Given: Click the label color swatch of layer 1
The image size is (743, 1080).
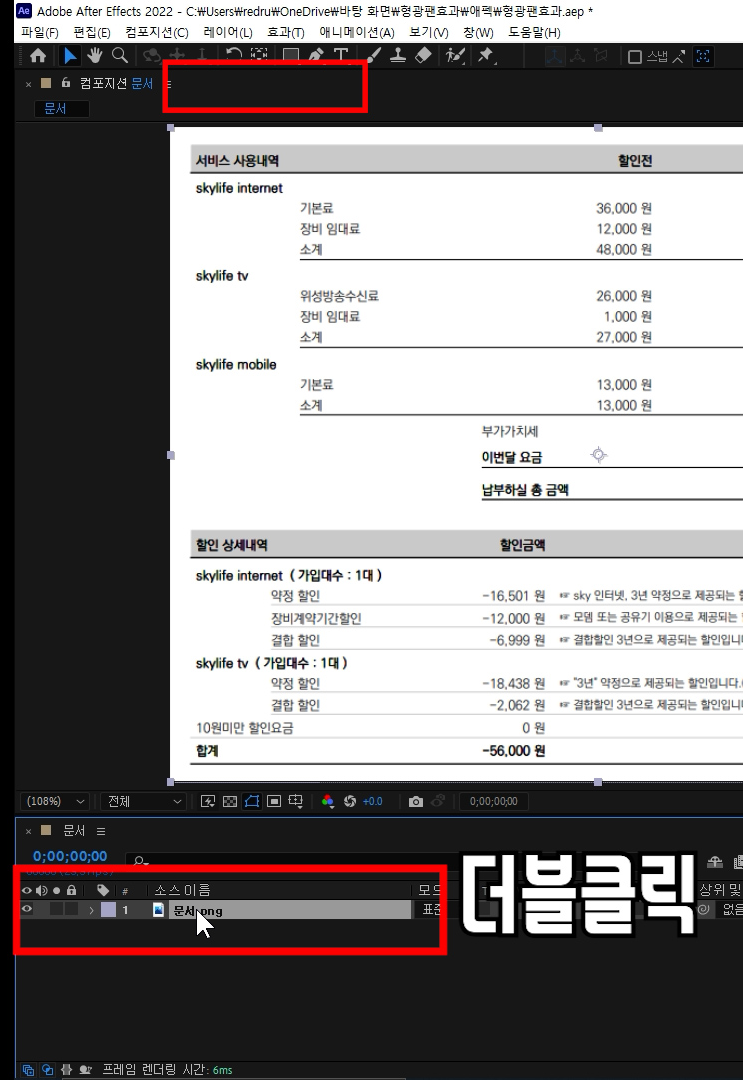Looking at the screenshot, I should [108, 910].
